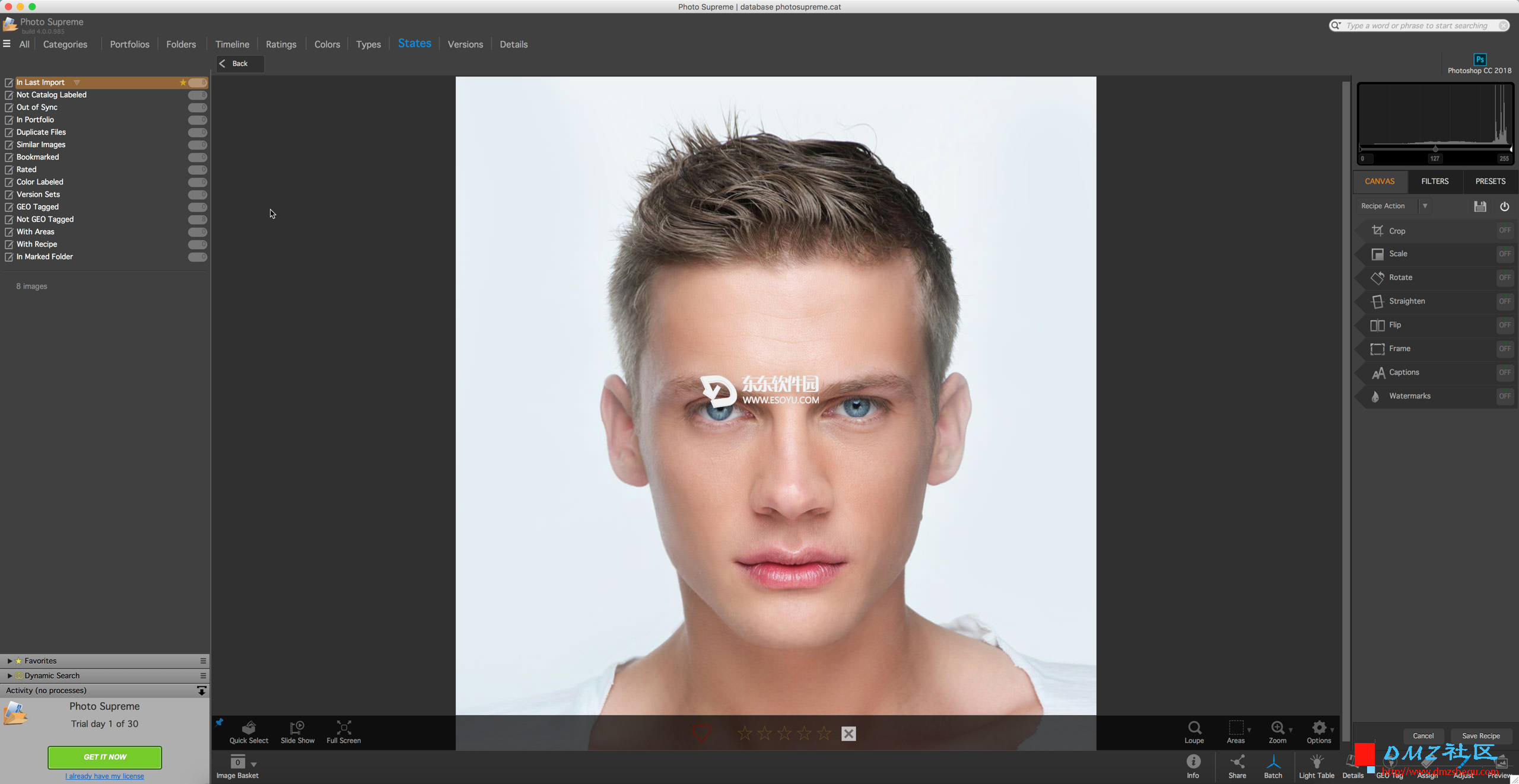Click Cancel in the recipe panel

pyautogui.click(x=1423, y=736)
